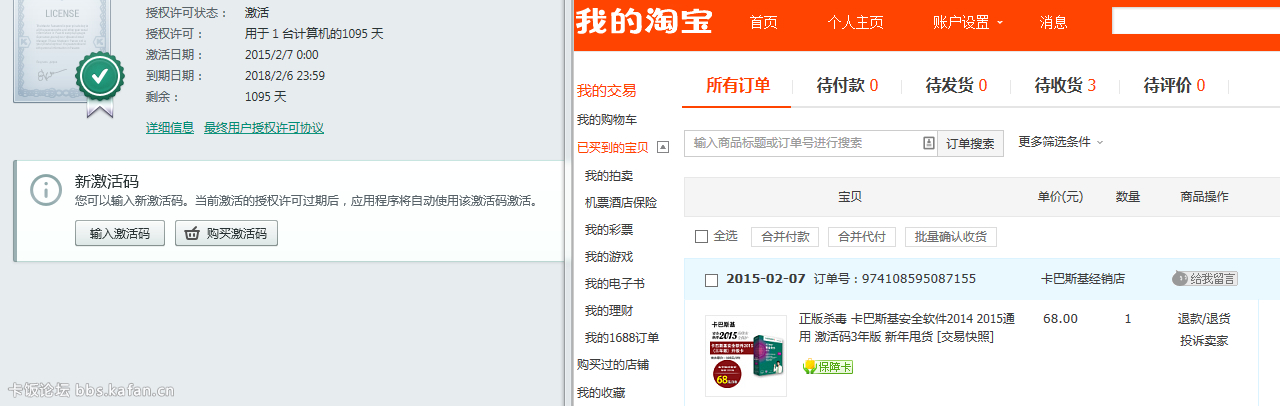Click the order date 2015-02-07
The image size is (1280, 406).
click(x=766, y=279)
